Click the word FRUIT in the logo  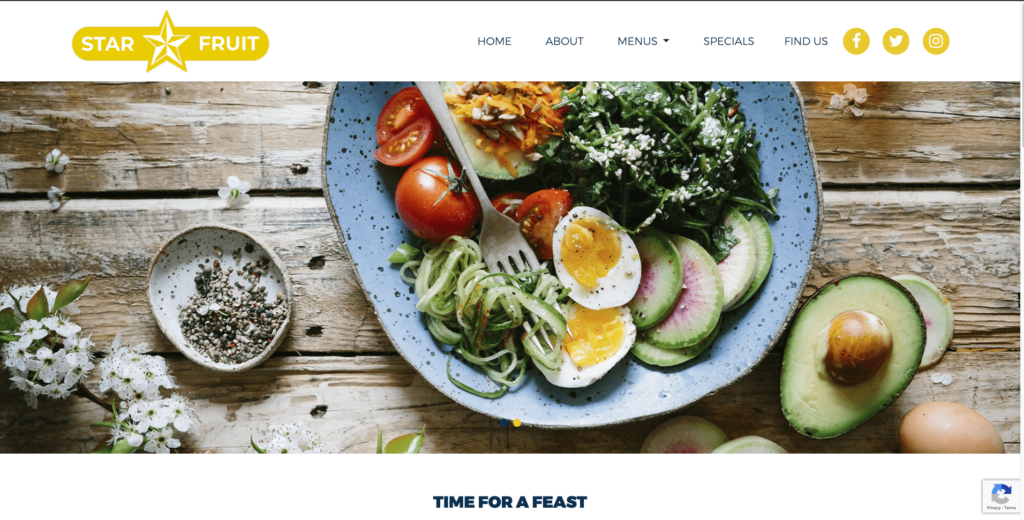(229, 44)
